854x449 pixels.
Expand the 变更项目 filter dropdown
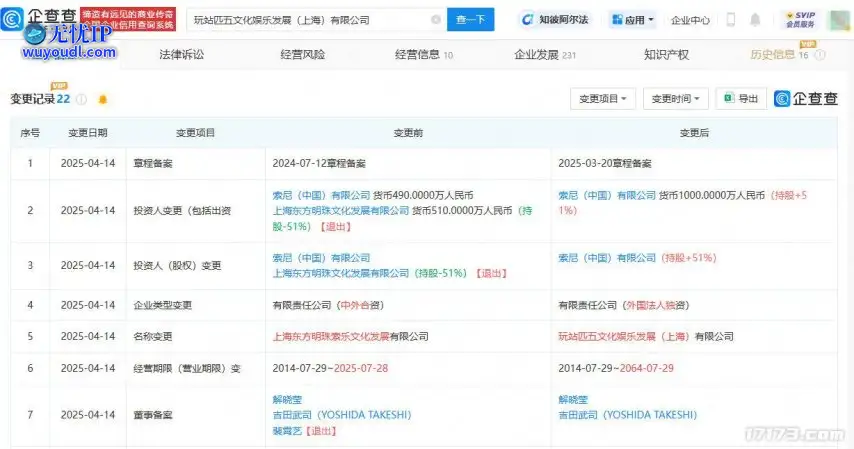tap(603, 99)
